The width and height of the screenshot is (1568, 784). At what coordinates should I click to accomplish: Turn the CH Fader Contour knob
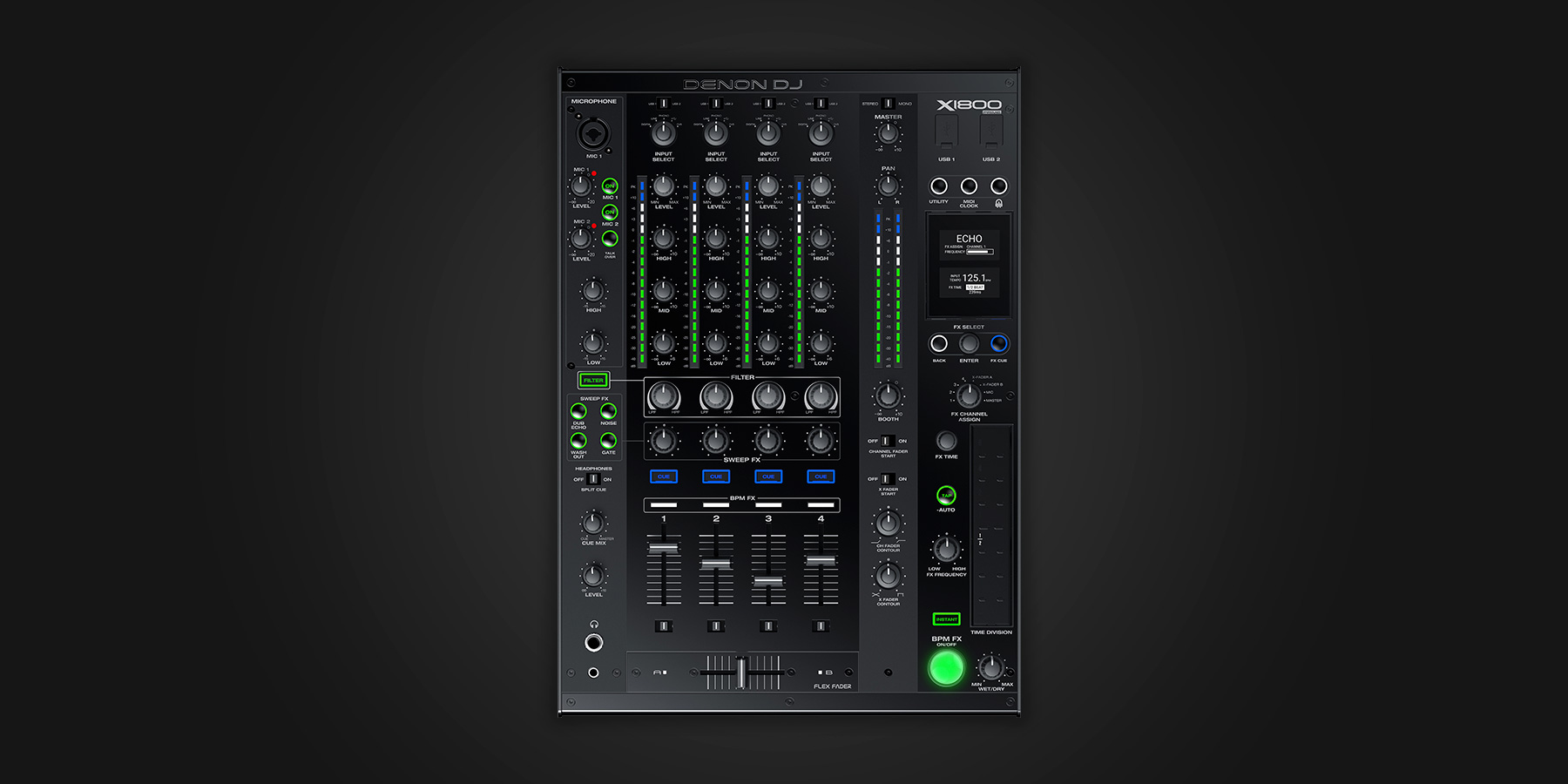(888, 524)
